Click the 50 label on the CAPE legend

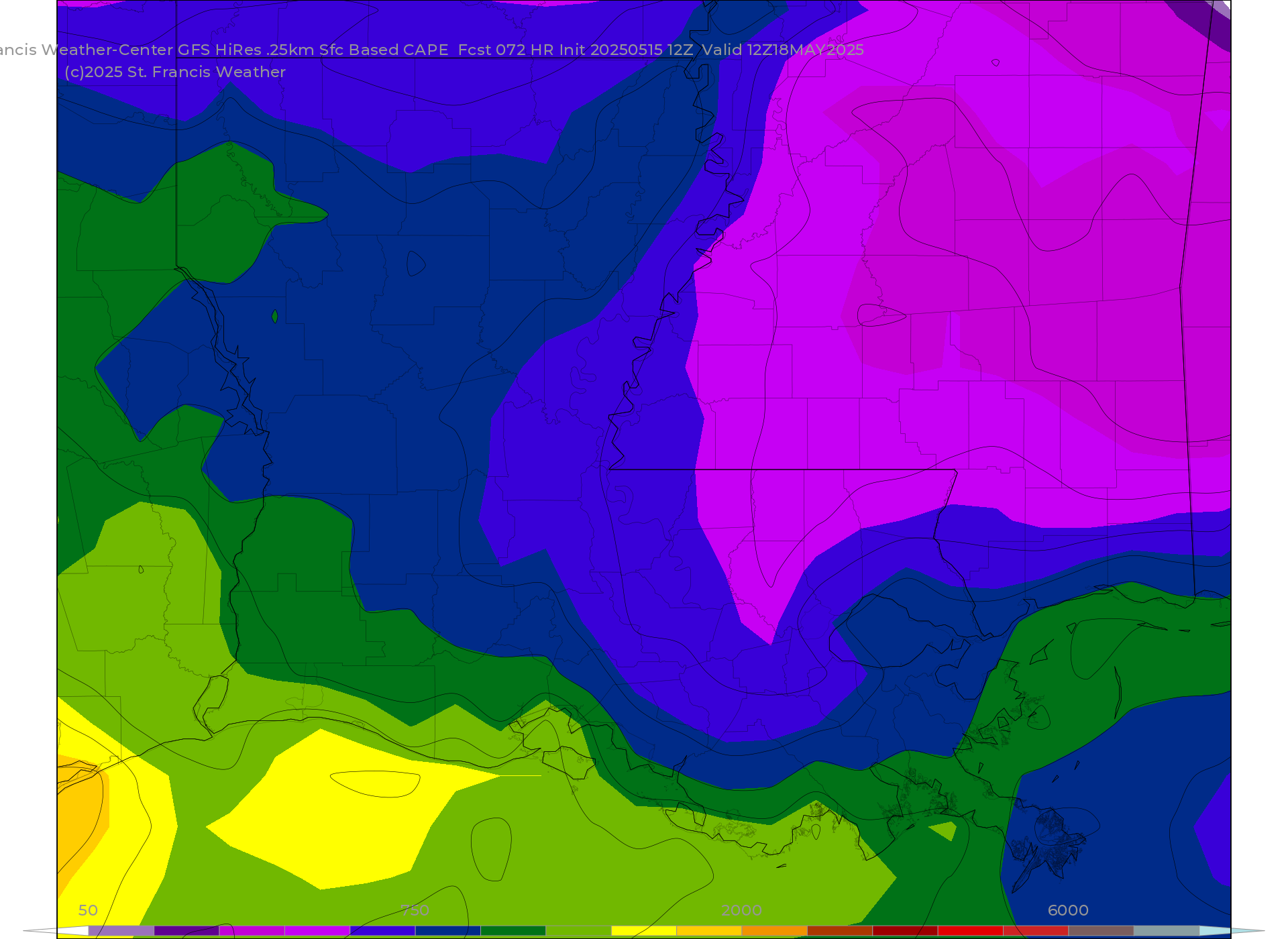pos(88,910)
